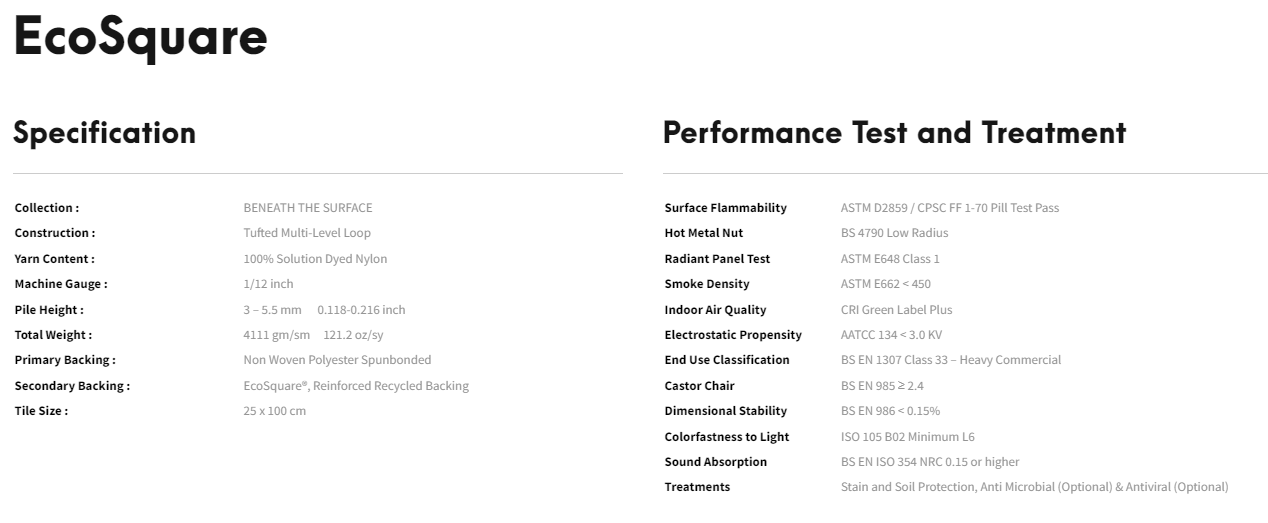Click 100% Solution Dyed Nylon text

pos(315,259)
